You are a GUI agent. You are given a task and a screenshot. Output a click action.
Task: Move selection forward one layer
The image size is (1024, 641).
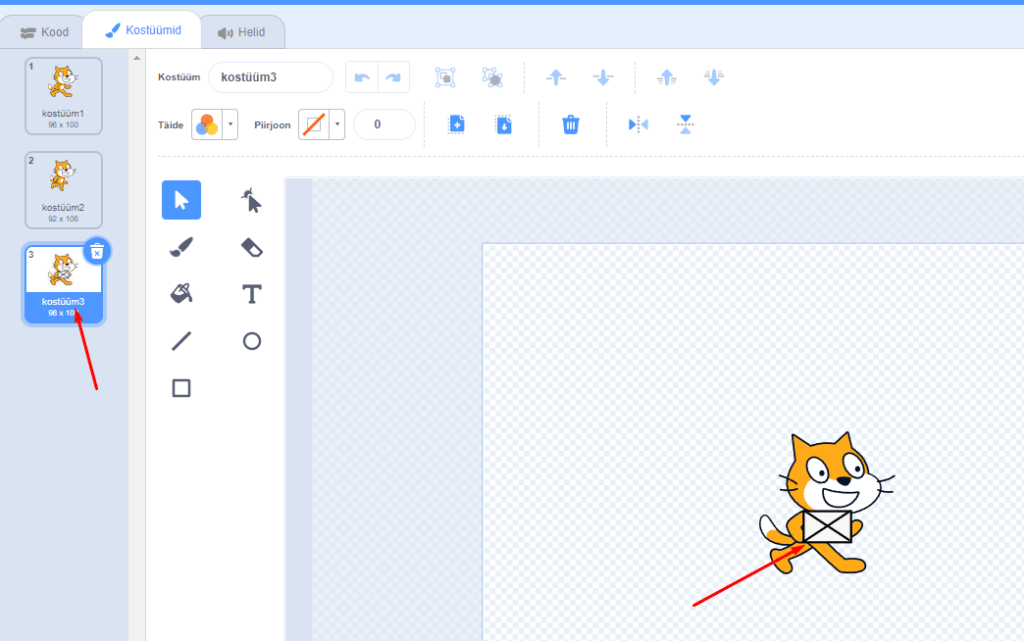(556, 78)
